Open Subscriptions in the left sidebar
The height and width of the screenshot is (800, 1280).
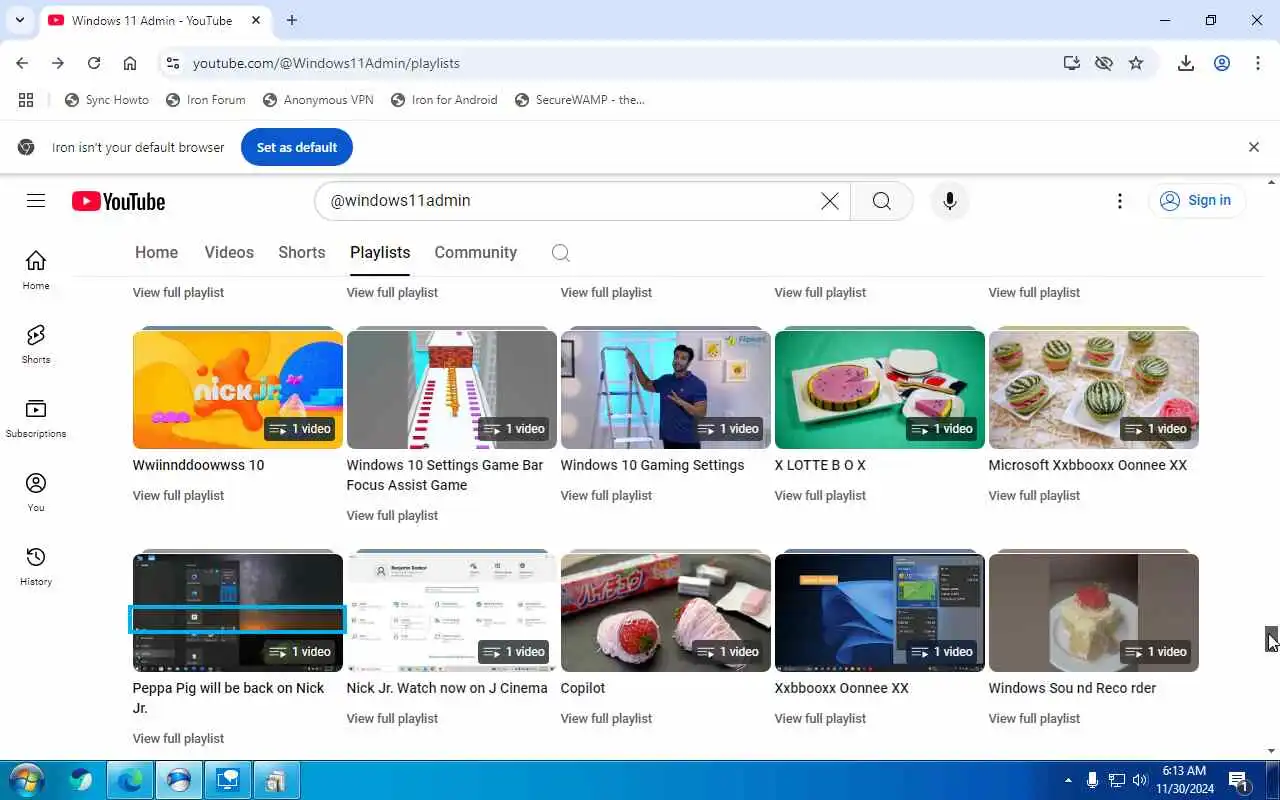pyautogui.click(x=36, y=418)
